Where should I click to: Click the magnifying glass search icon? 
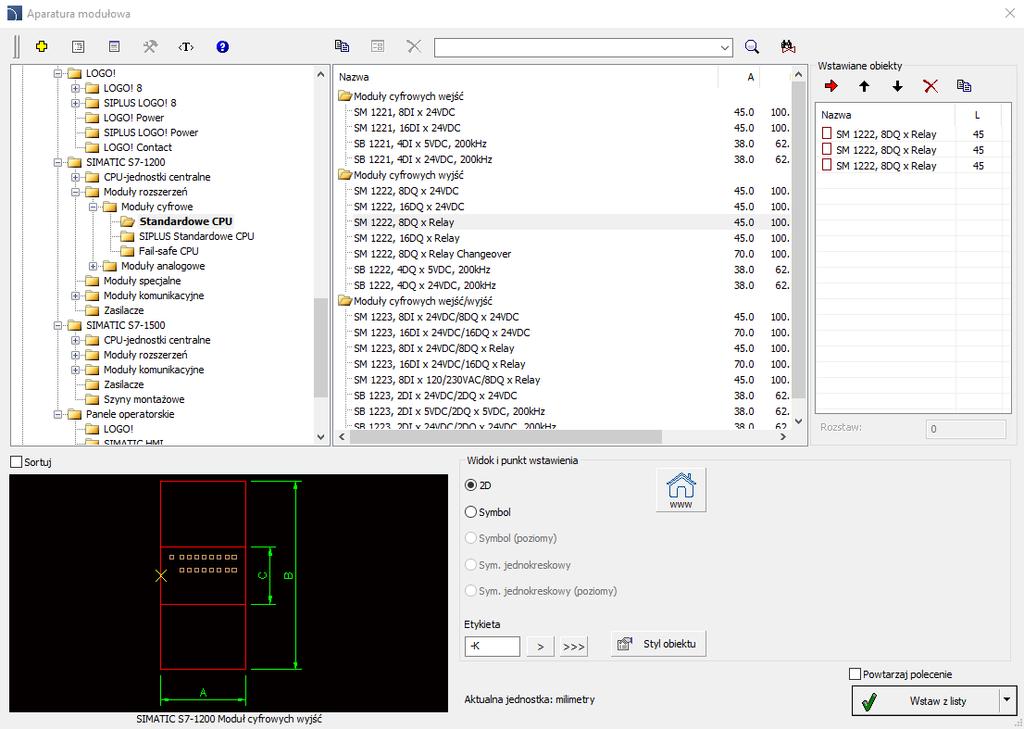click(x=752, y=46)
